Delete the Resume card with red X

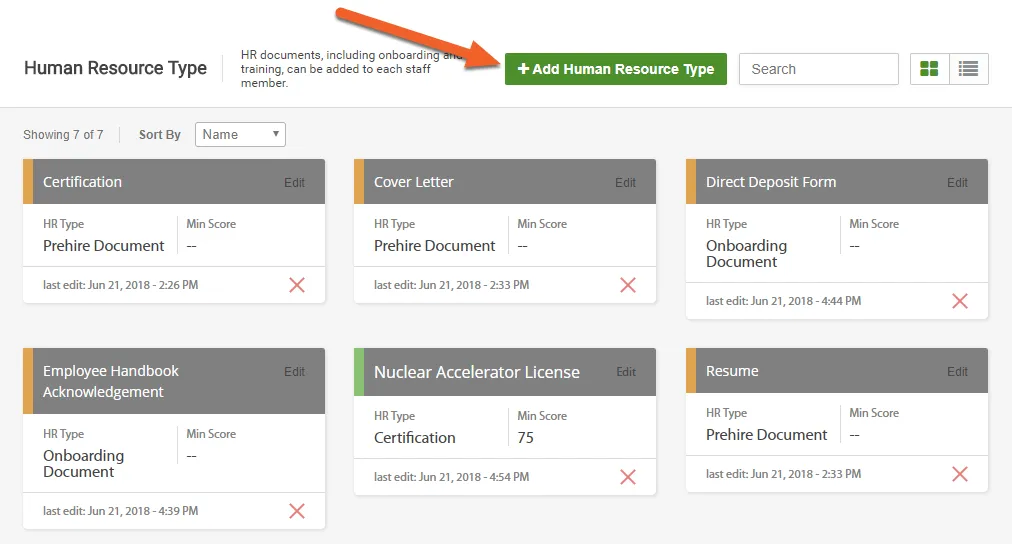(960, 474)
